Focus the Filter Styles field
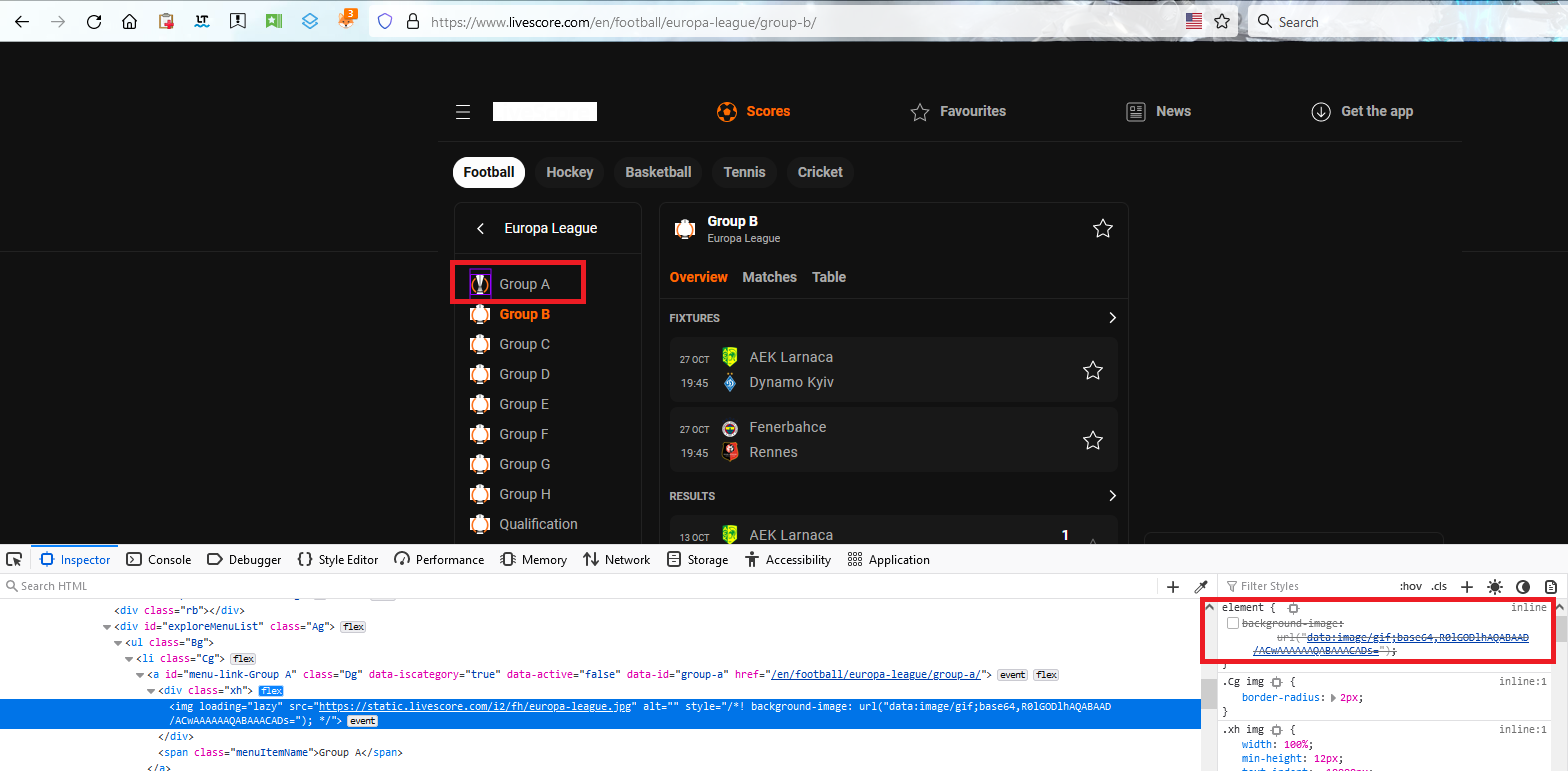 pos(1305,587)
